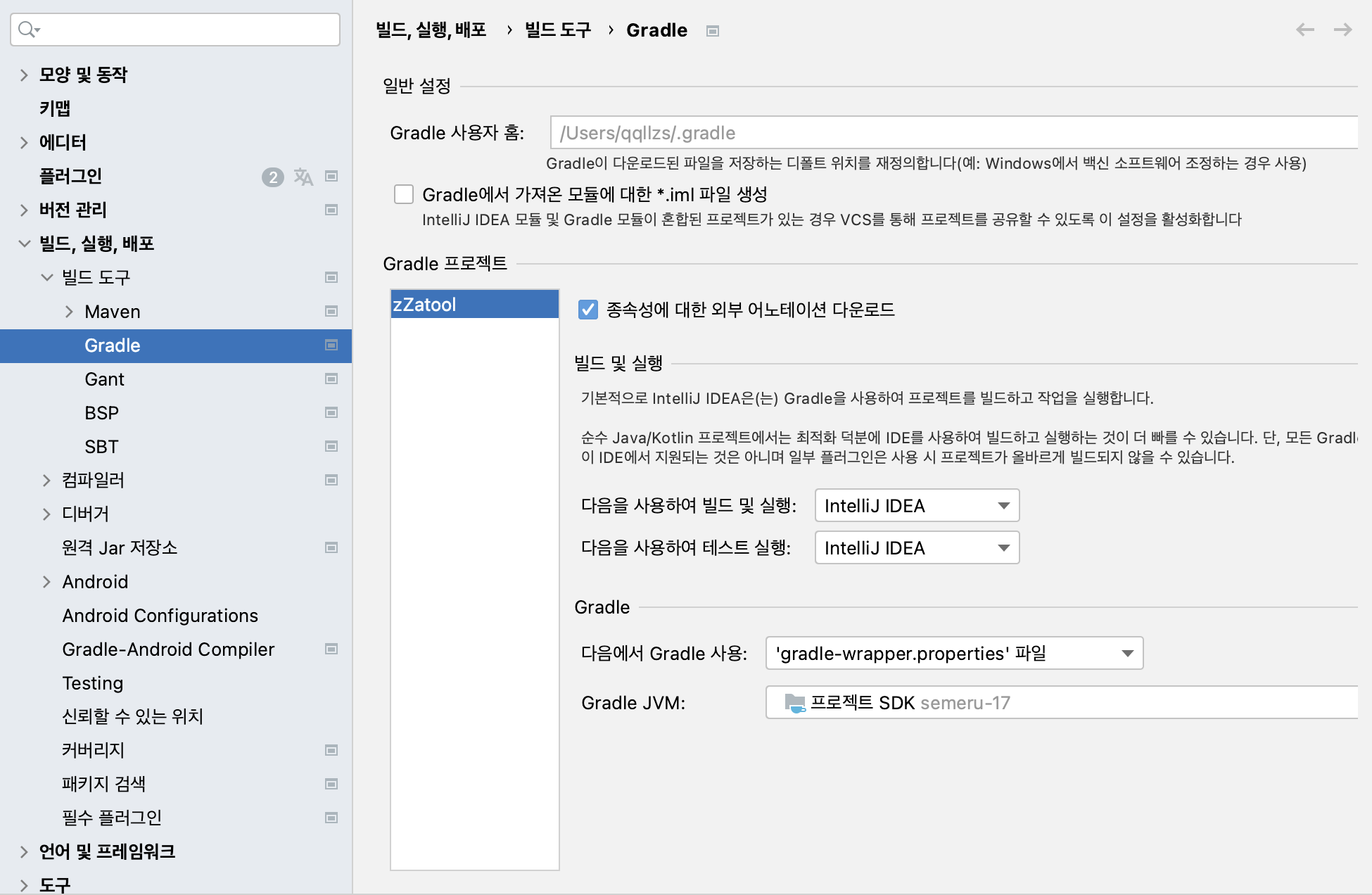This screenshot has width=1372, height=895.
Task: Navigate back with left arrow icon
Action: [x=1304, y=30]
